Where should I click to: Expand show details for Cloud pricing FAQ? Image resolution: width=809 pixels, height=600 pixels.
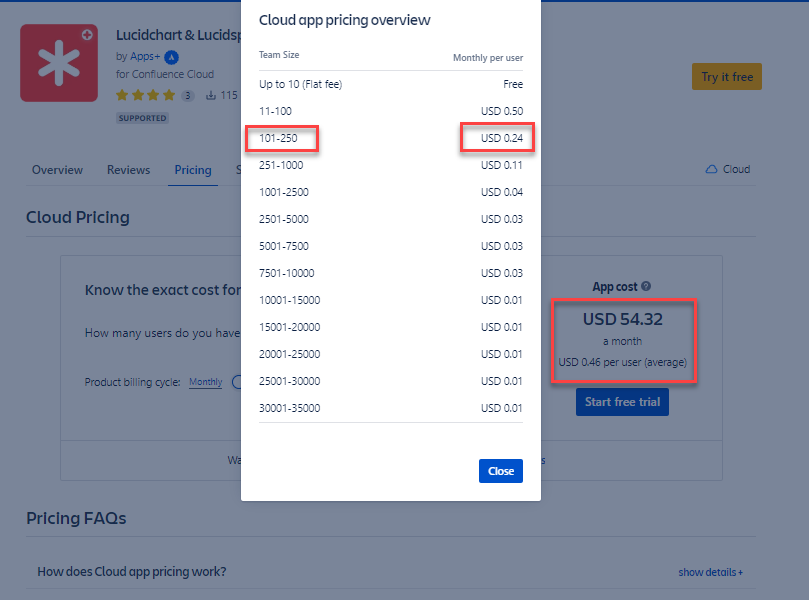710,572
